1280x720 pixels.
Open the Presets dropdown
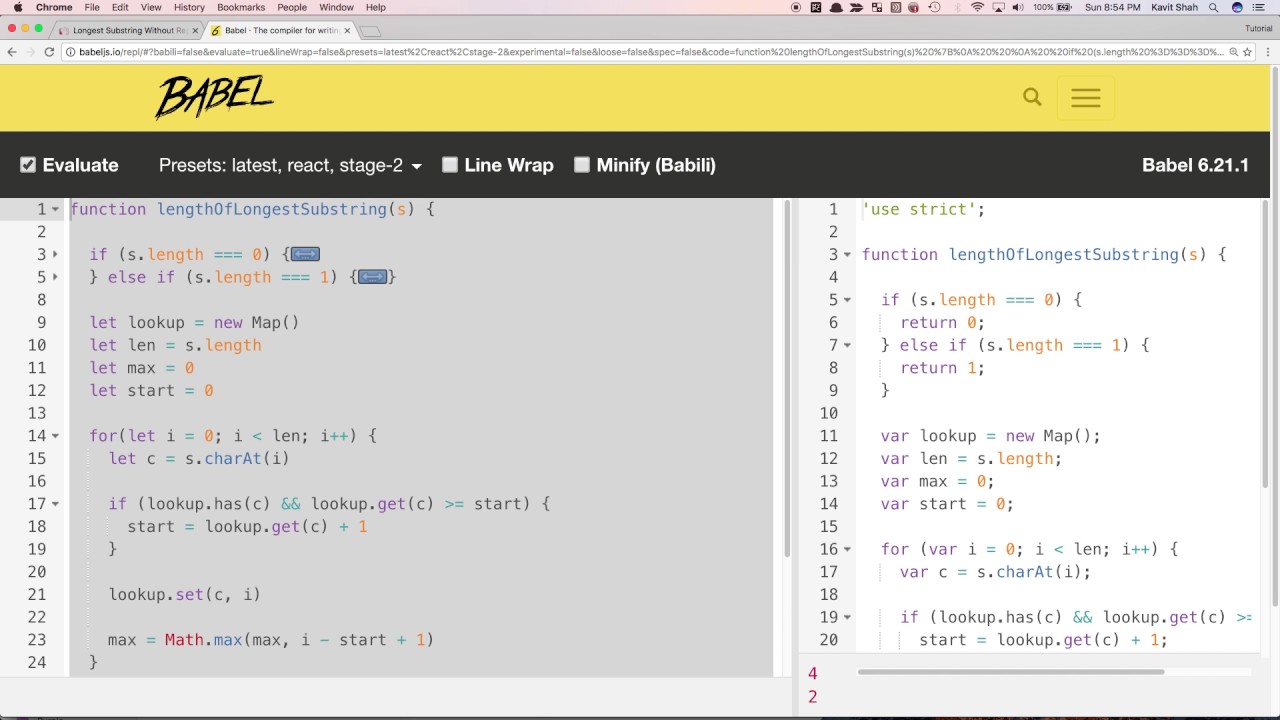[x=290, y=165]
